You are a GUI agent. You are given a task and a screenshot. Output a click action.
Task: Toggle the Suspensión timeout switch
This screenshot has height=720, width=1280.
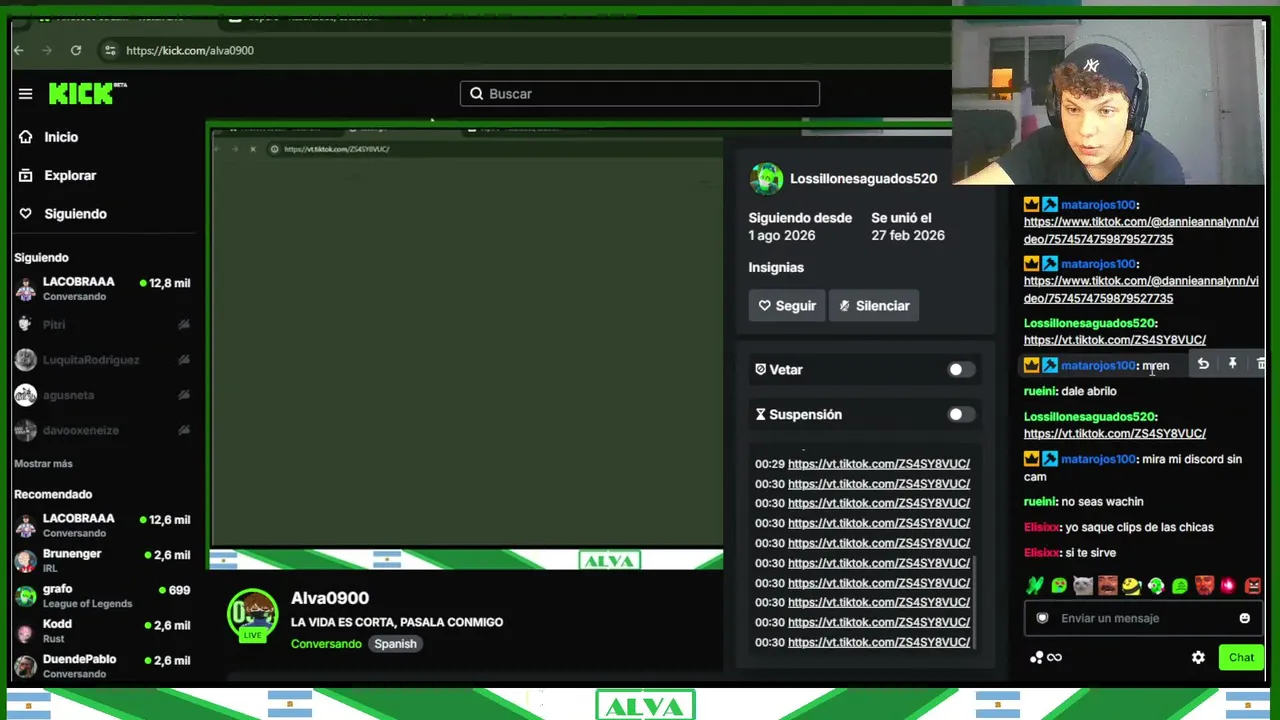(x=960, y=414)
